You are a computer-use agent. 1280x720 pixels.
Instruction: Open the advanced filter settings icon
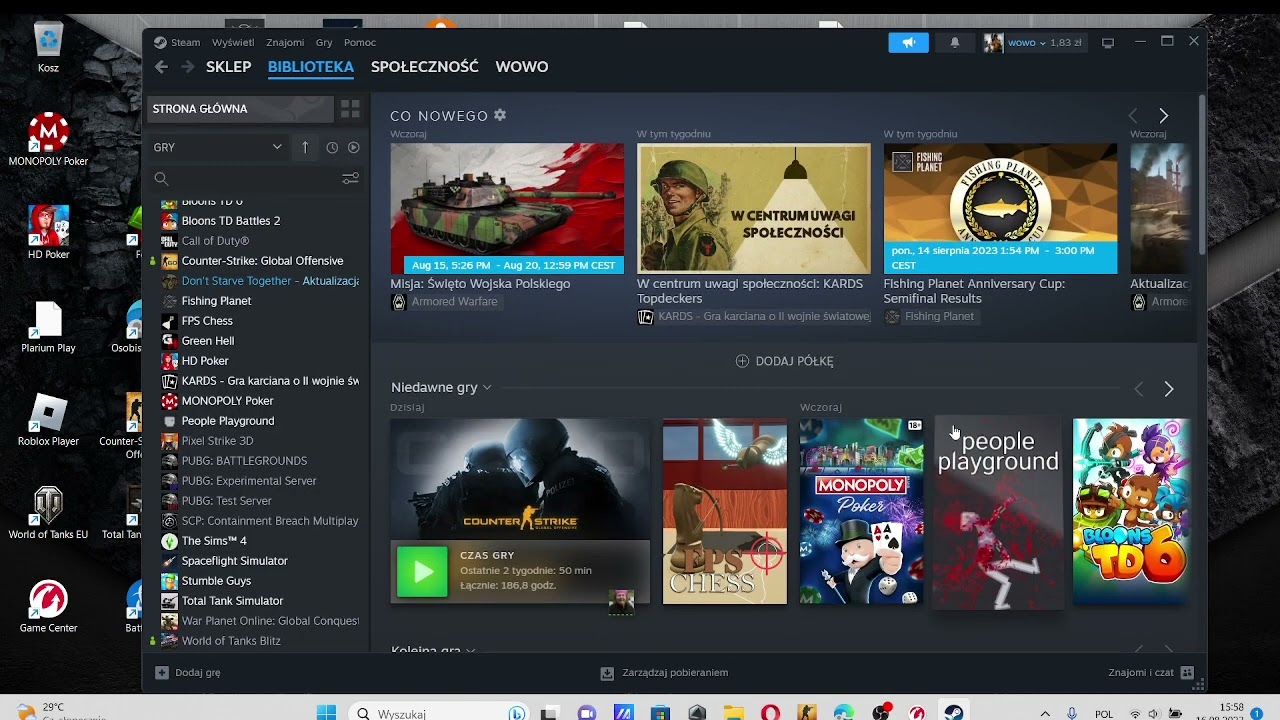point(350,178)
